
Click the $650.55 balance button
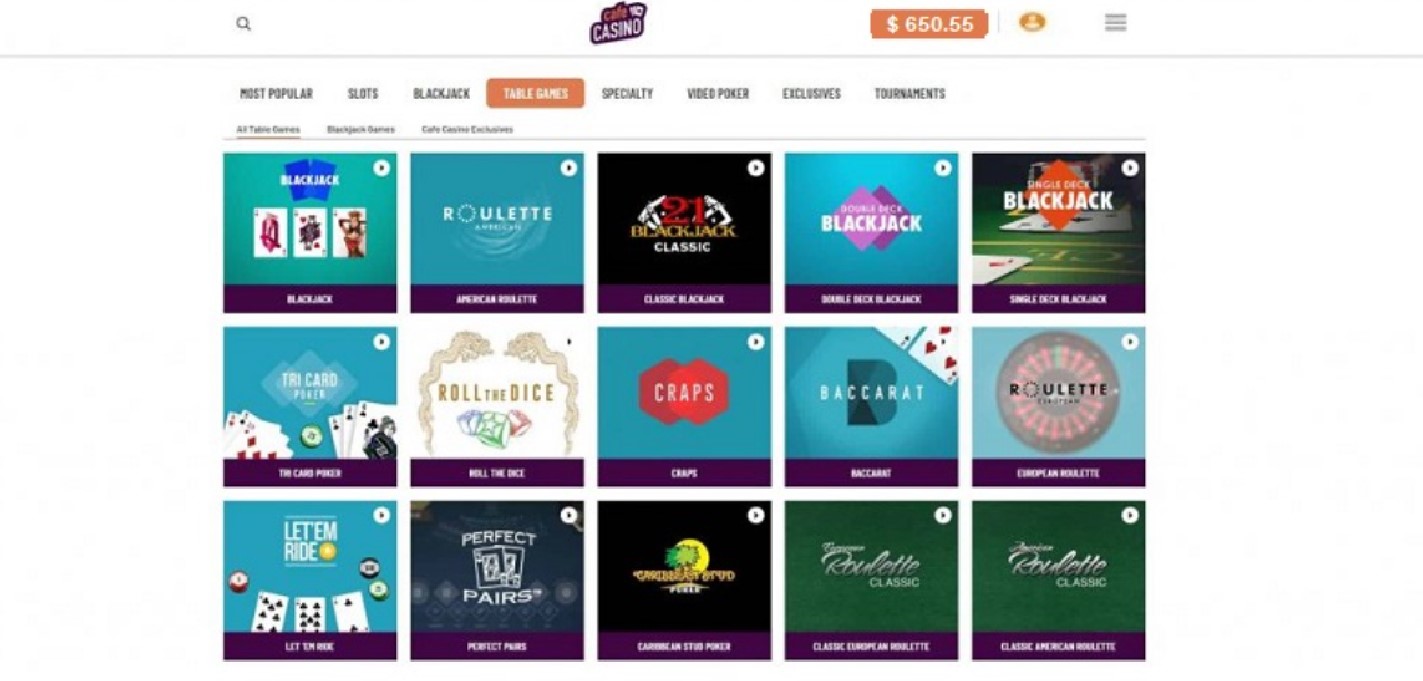point(929,24)
